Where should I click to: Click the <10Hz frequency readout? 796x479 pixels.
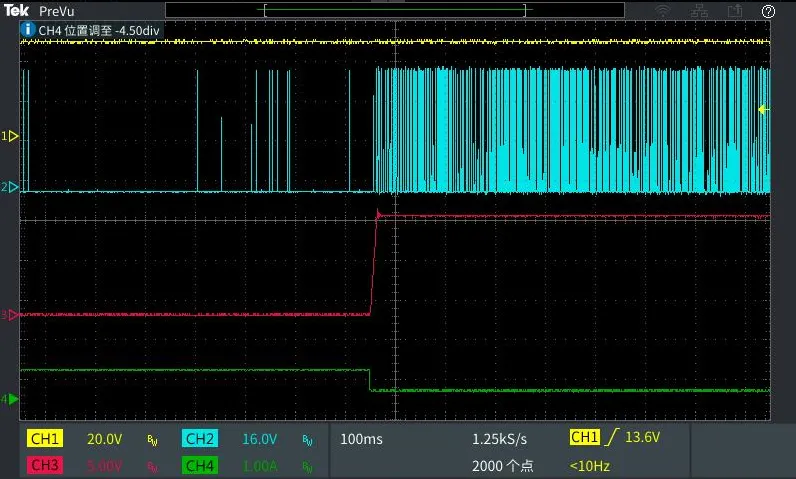coord(590,465)
